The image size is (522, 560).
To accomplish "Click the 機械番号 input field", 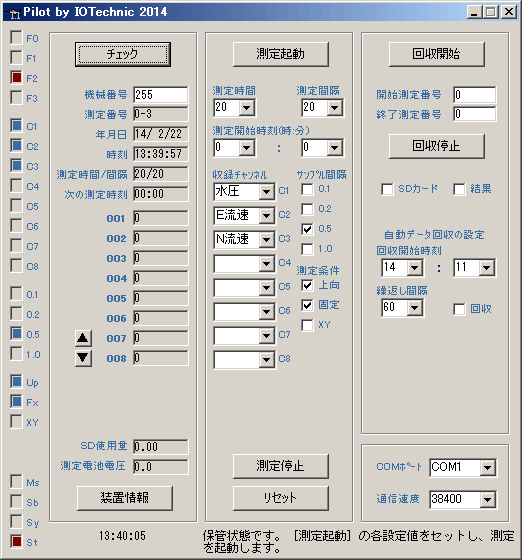I will 161,95.
